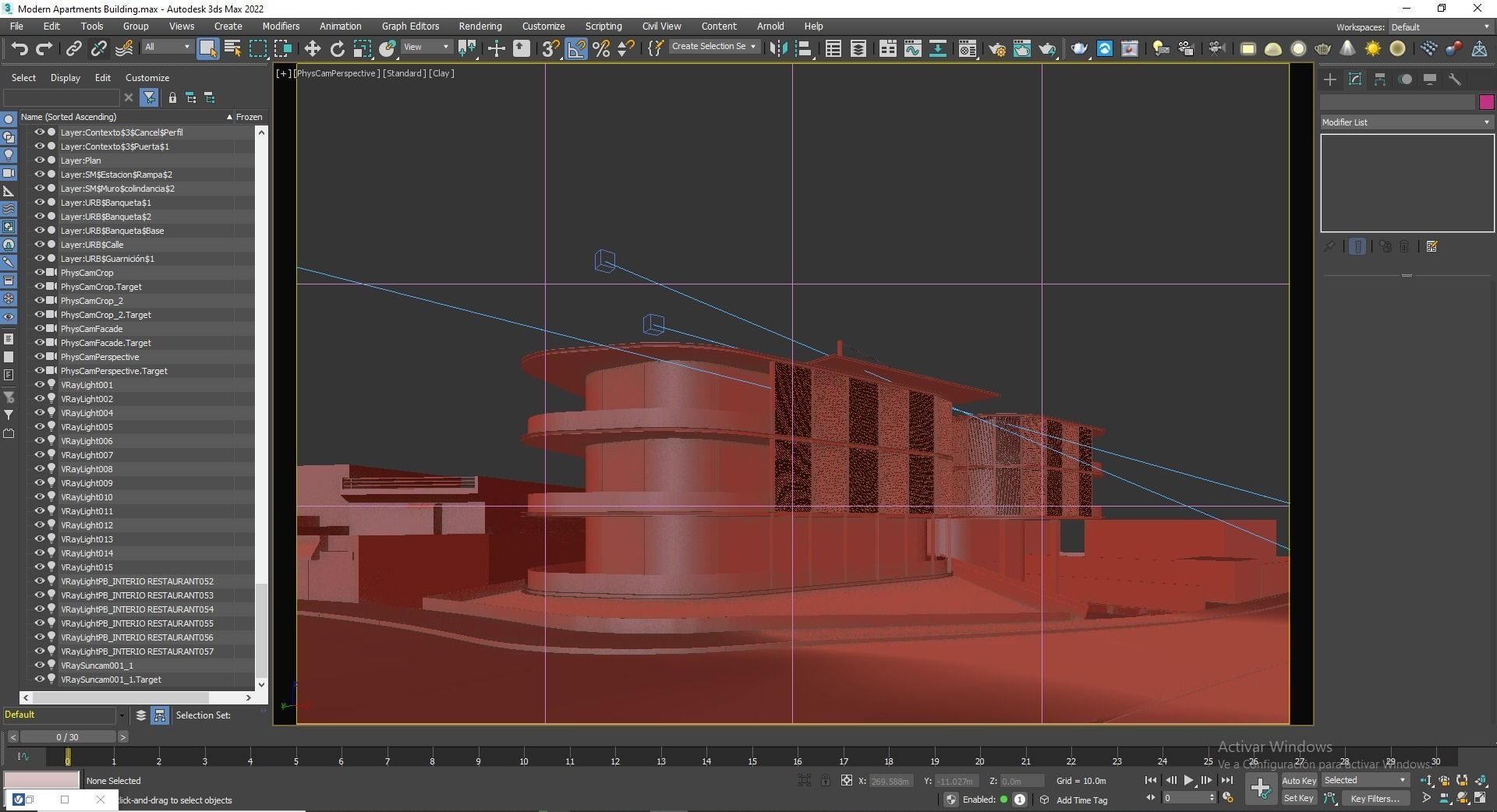Open the Create command panel tab

1330,79
